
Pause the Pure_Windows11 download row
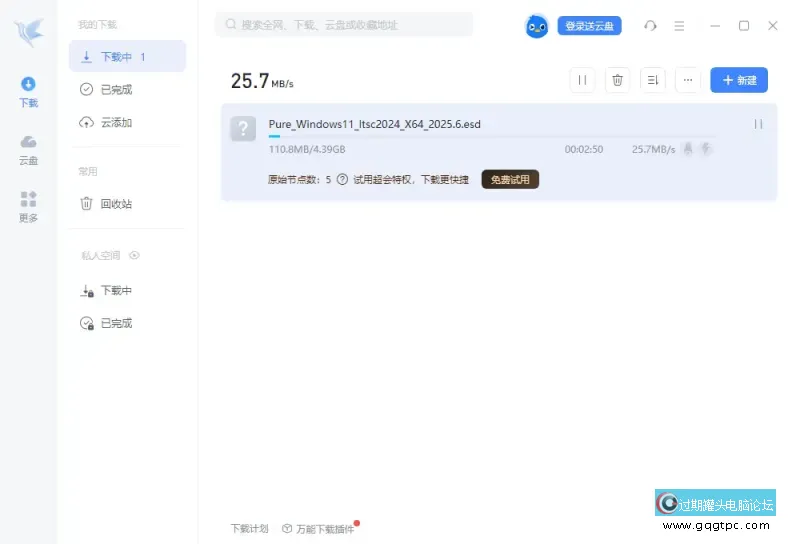(x=758, y=124)
